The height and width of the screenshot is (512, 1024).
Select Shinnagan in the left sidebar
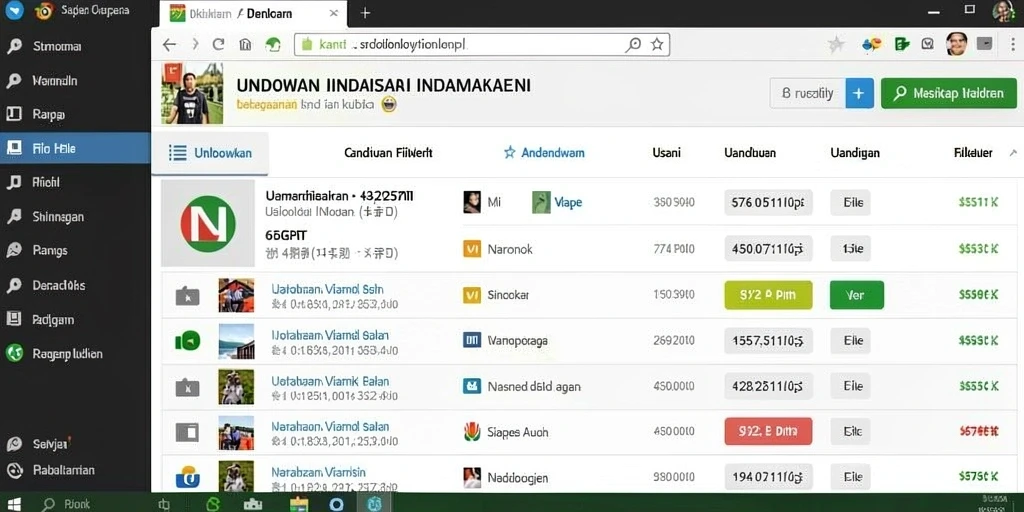click(58, 216)
